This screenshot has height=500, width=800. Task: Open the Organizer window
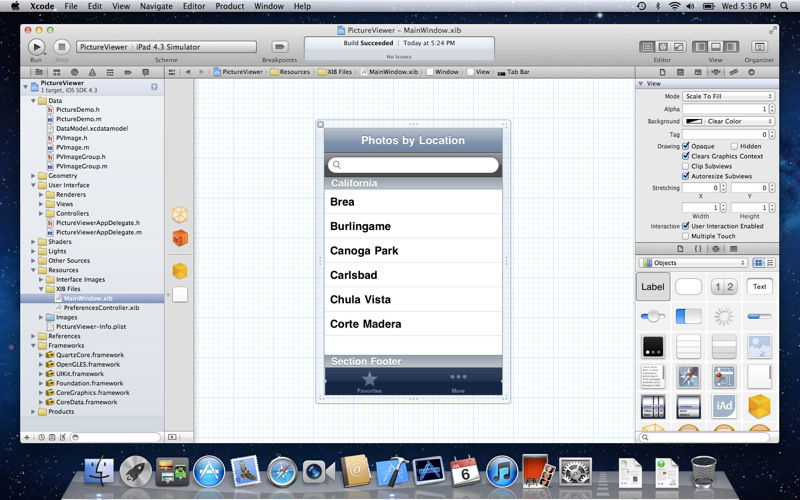(759, 46)
